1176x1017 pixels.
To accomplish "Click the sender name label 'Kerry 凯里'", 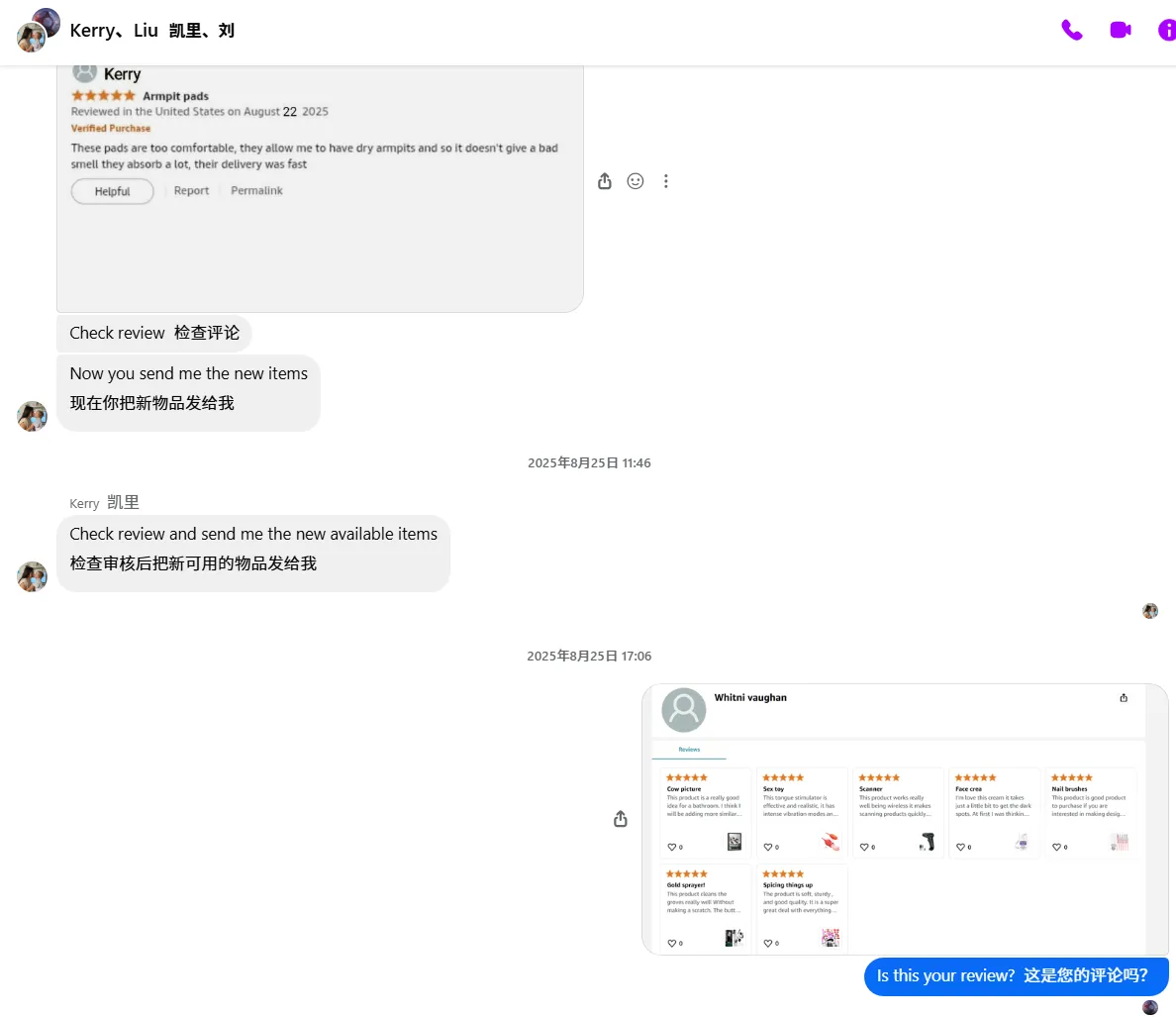I will pyautogui.click(x=104, y=502).
